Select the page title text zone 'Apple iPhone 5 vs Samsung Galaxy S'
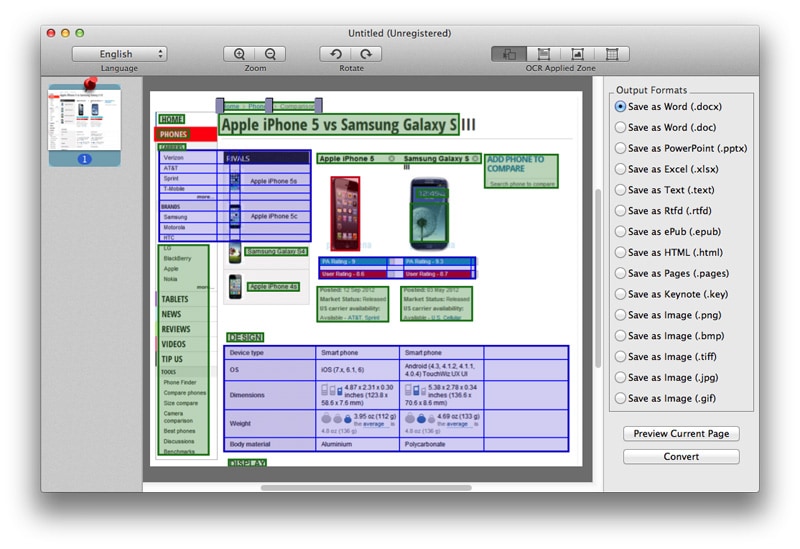Viewport: 800px width, 549px height. coord(339,125)
